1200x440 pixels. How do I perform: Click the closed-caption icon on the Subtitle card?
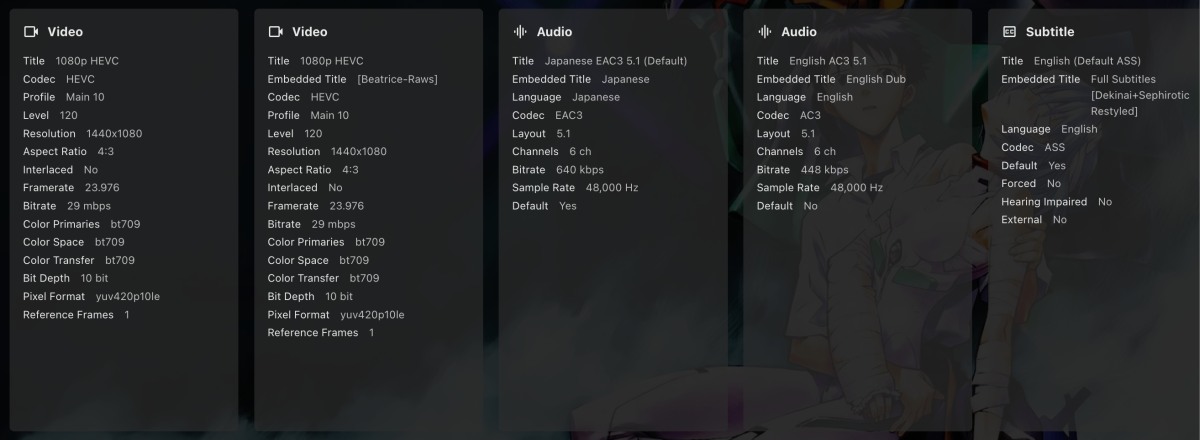(x=1009, y=32)
